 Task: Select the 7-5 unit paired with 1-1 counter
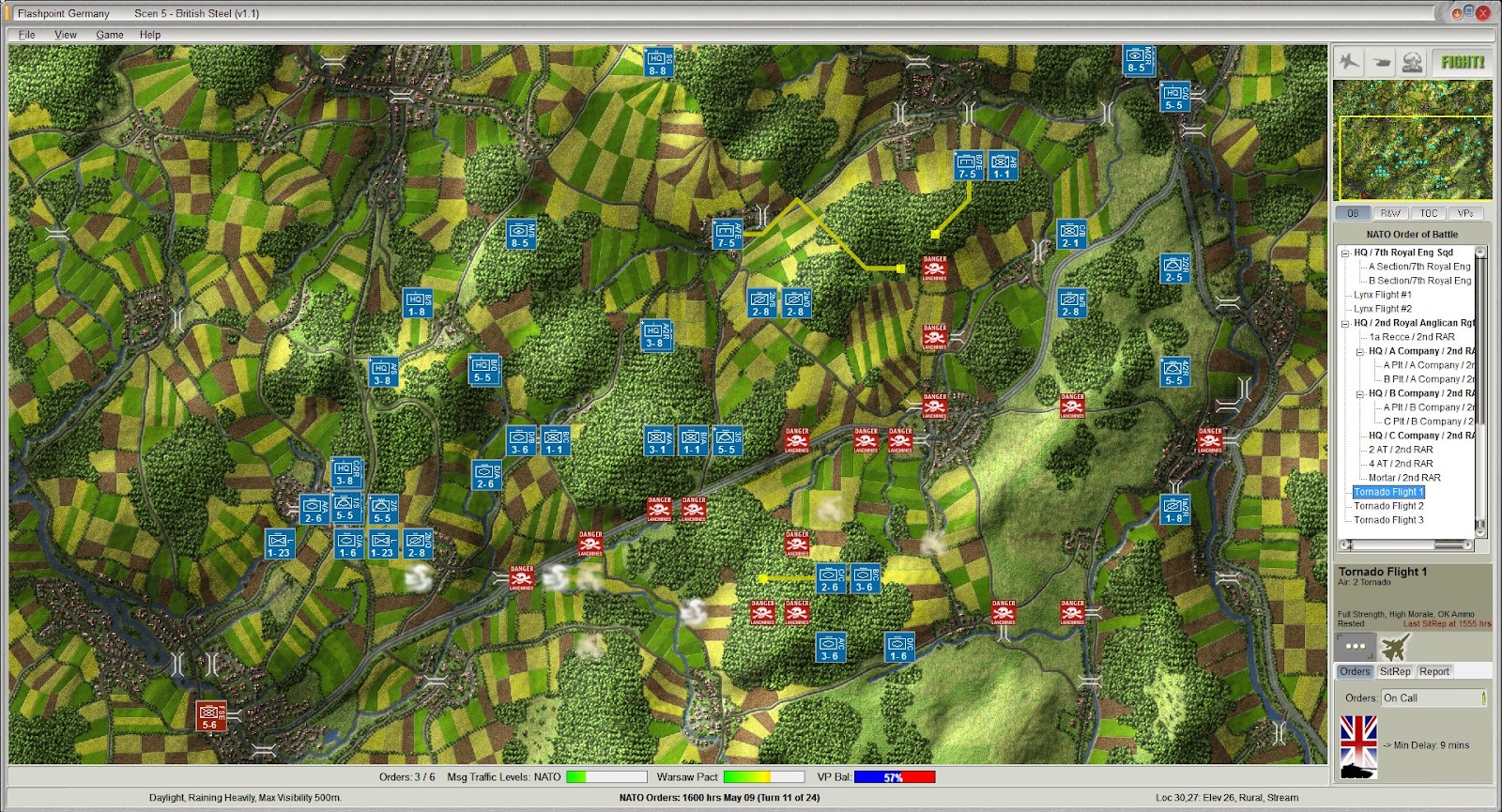pos(968,166)
